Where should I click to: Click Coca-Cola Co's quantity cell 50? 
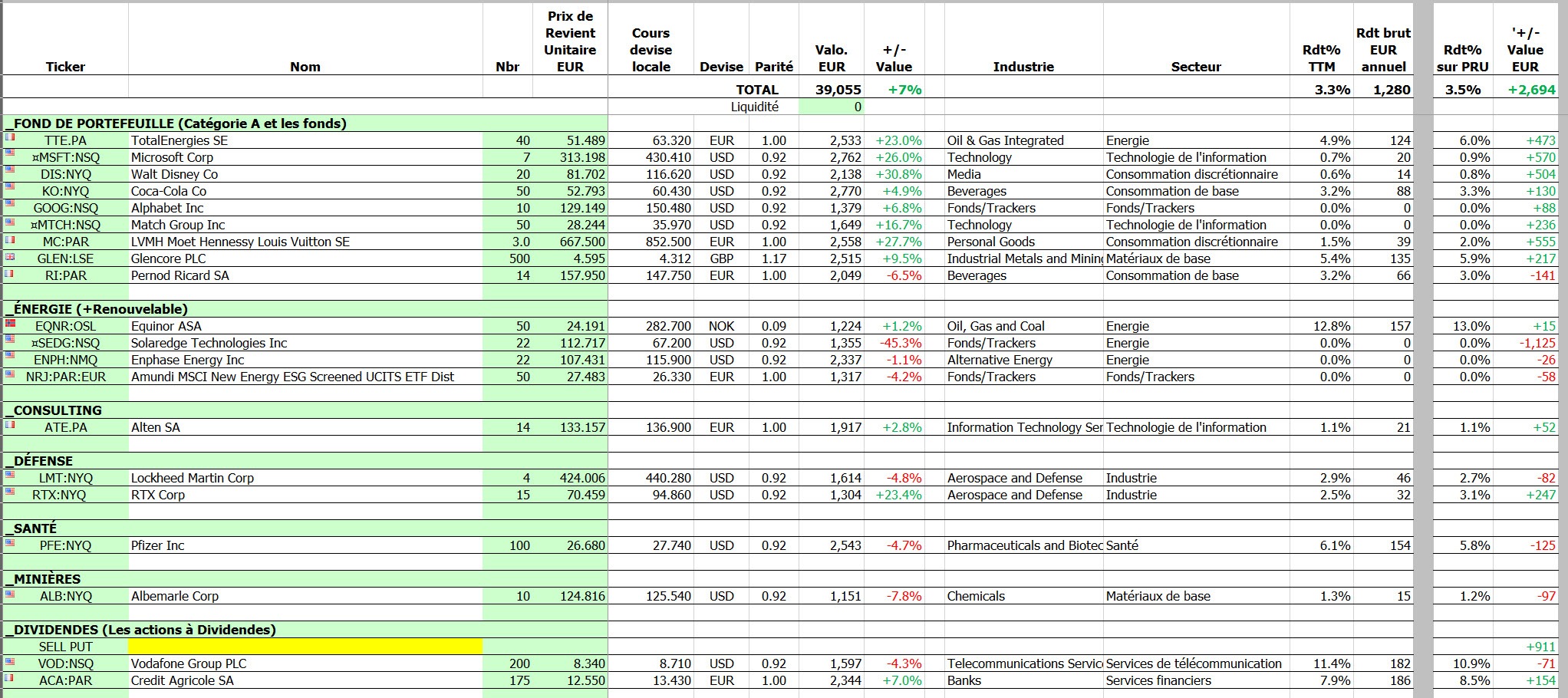coord(508,191)
